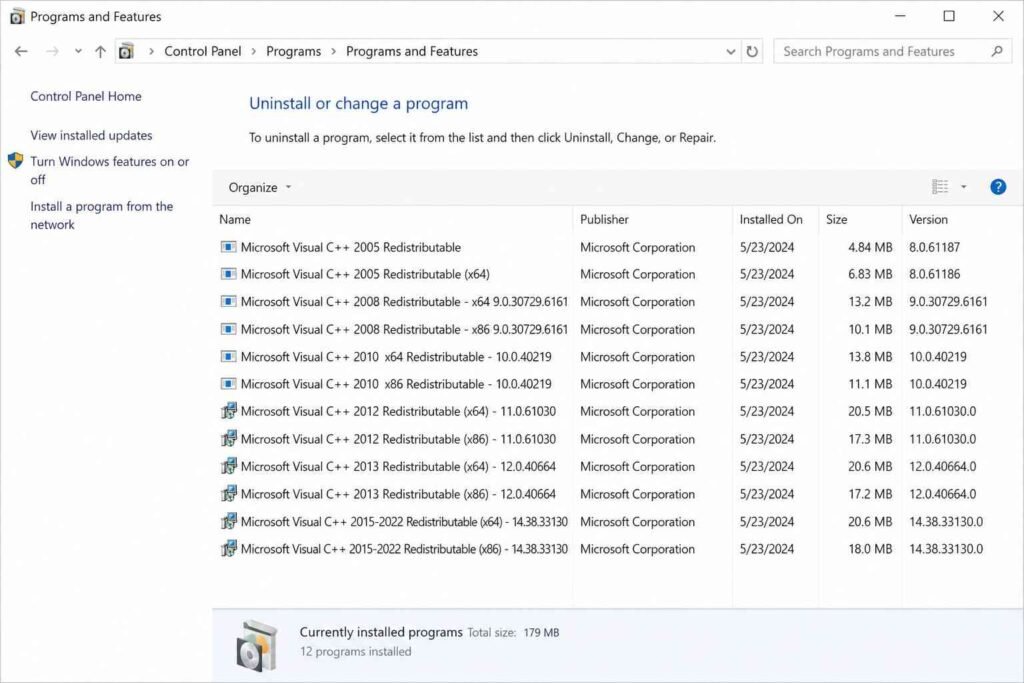The width and height of the screenshot is (1024, 683).
Task: Expand chevron after Control Panel breadcrumb
Action: [x=253, y=52]
